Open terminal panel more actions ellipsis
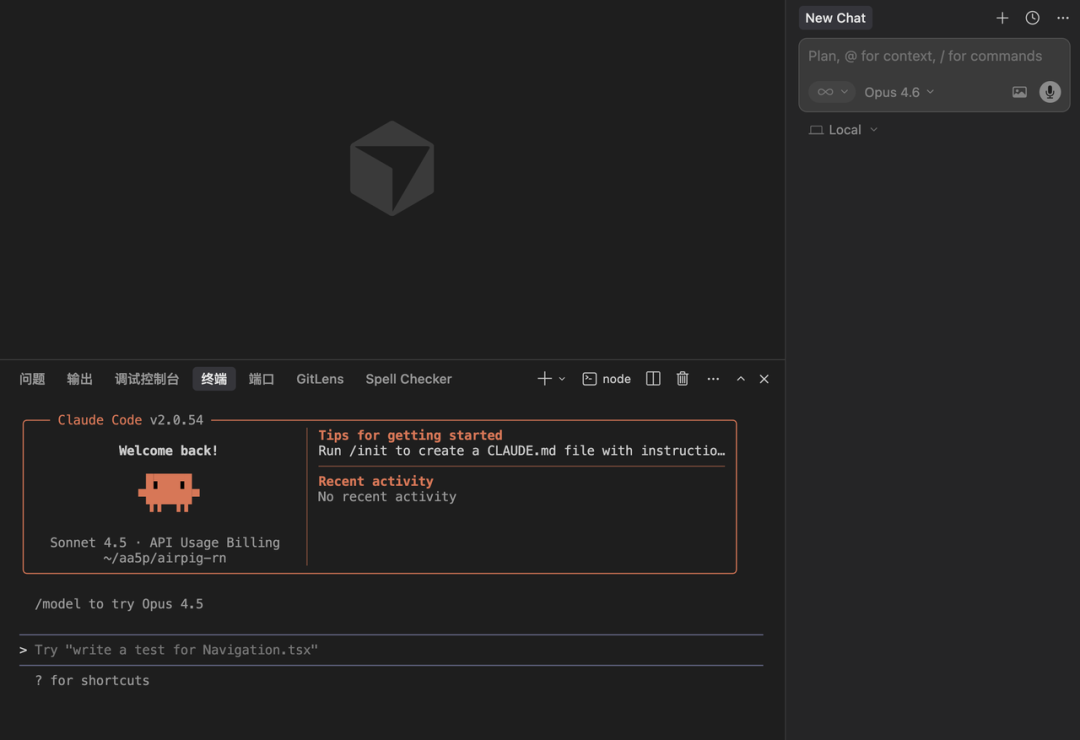 (x=713, y=379)
